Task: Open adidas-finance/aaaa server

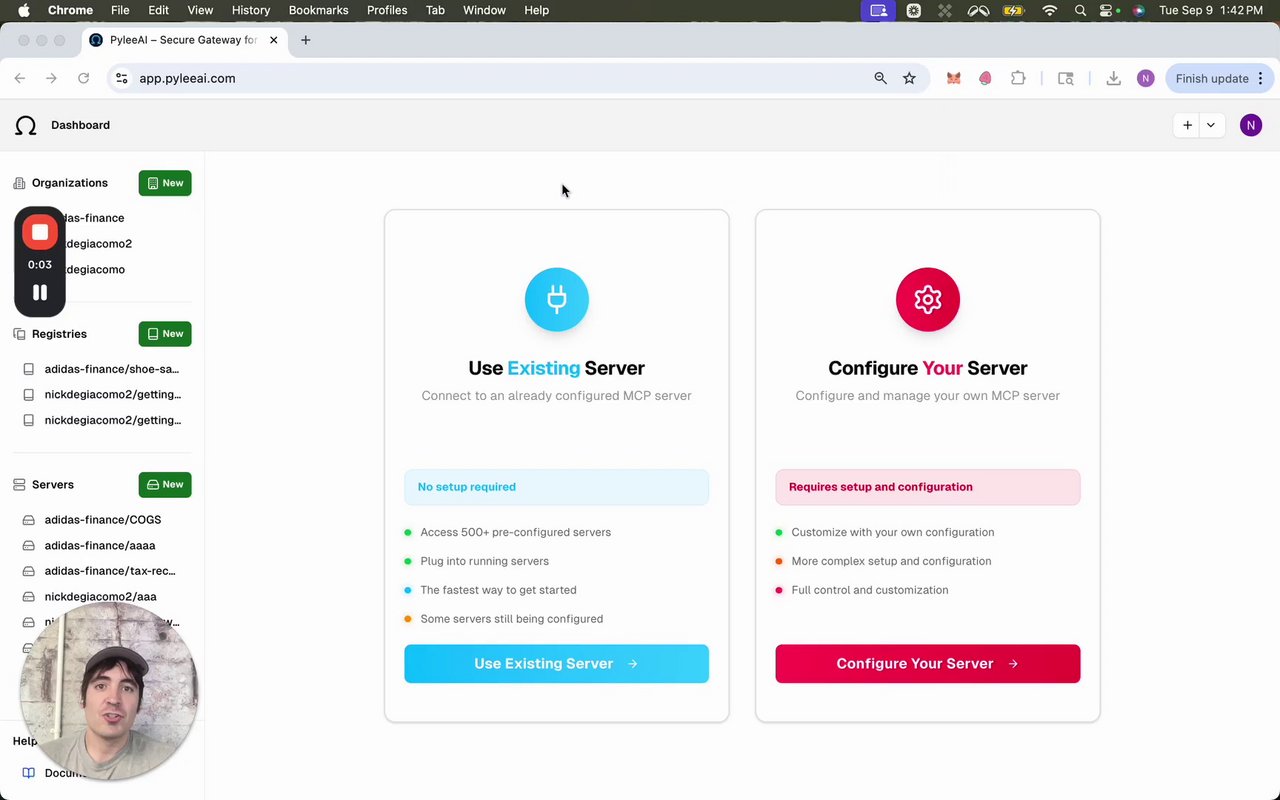Action: pos(101,546)
